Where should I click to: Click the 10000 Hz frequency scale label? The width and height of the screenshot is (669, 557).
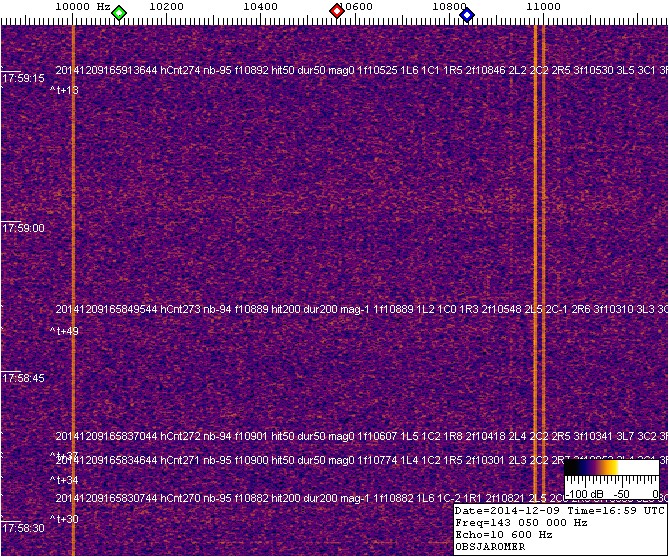pyautogui.click(x=82, y=7)
